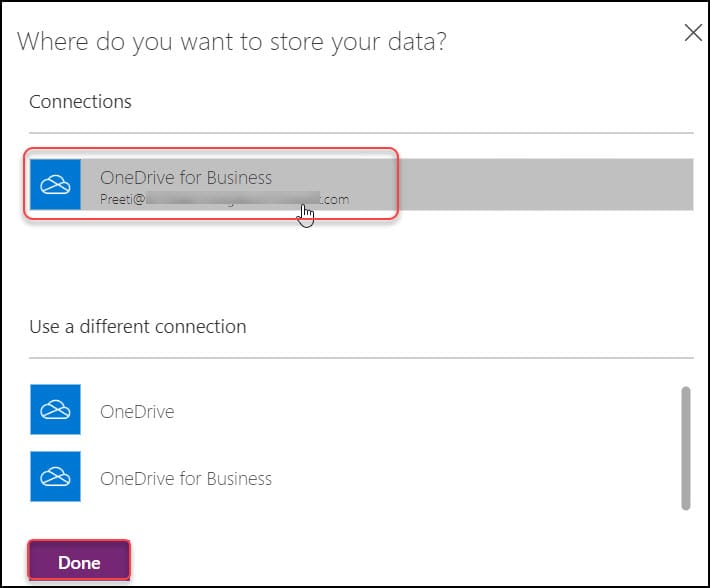Pick the OneDrive for Business label in the lower list
The width and height of the screenshot is (710, 588).
coord(186,478)
